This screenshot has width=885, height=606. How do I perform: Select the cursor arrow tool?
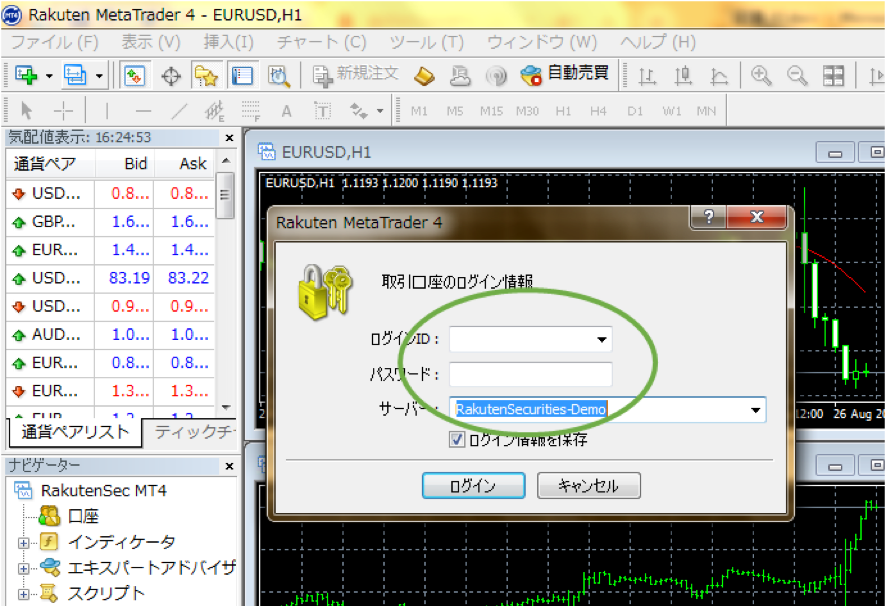coord(26,111)
